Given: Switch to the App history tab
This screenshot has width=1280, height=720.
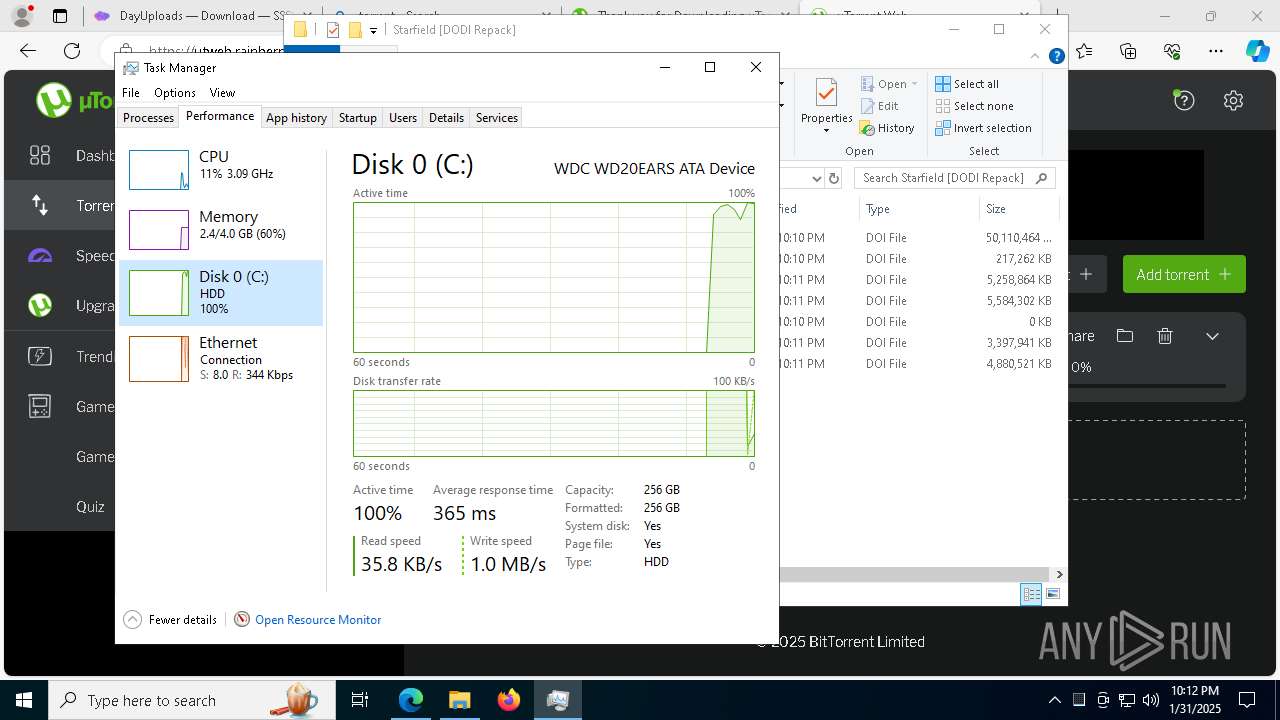Looking at the screenshot, I should click(x=296, y=118).
